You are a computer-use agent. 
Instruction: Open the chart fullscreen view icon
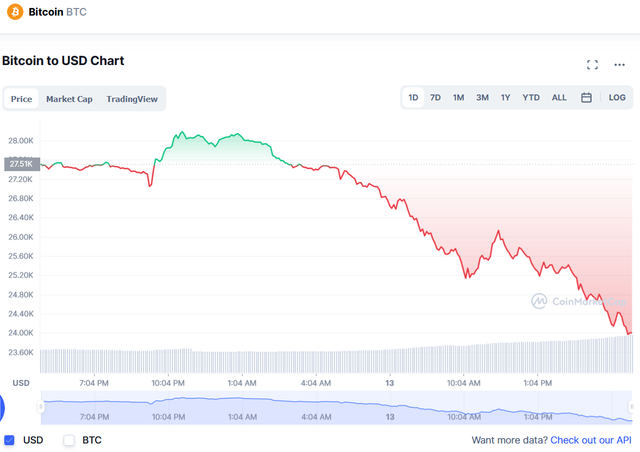pos(592,65)
